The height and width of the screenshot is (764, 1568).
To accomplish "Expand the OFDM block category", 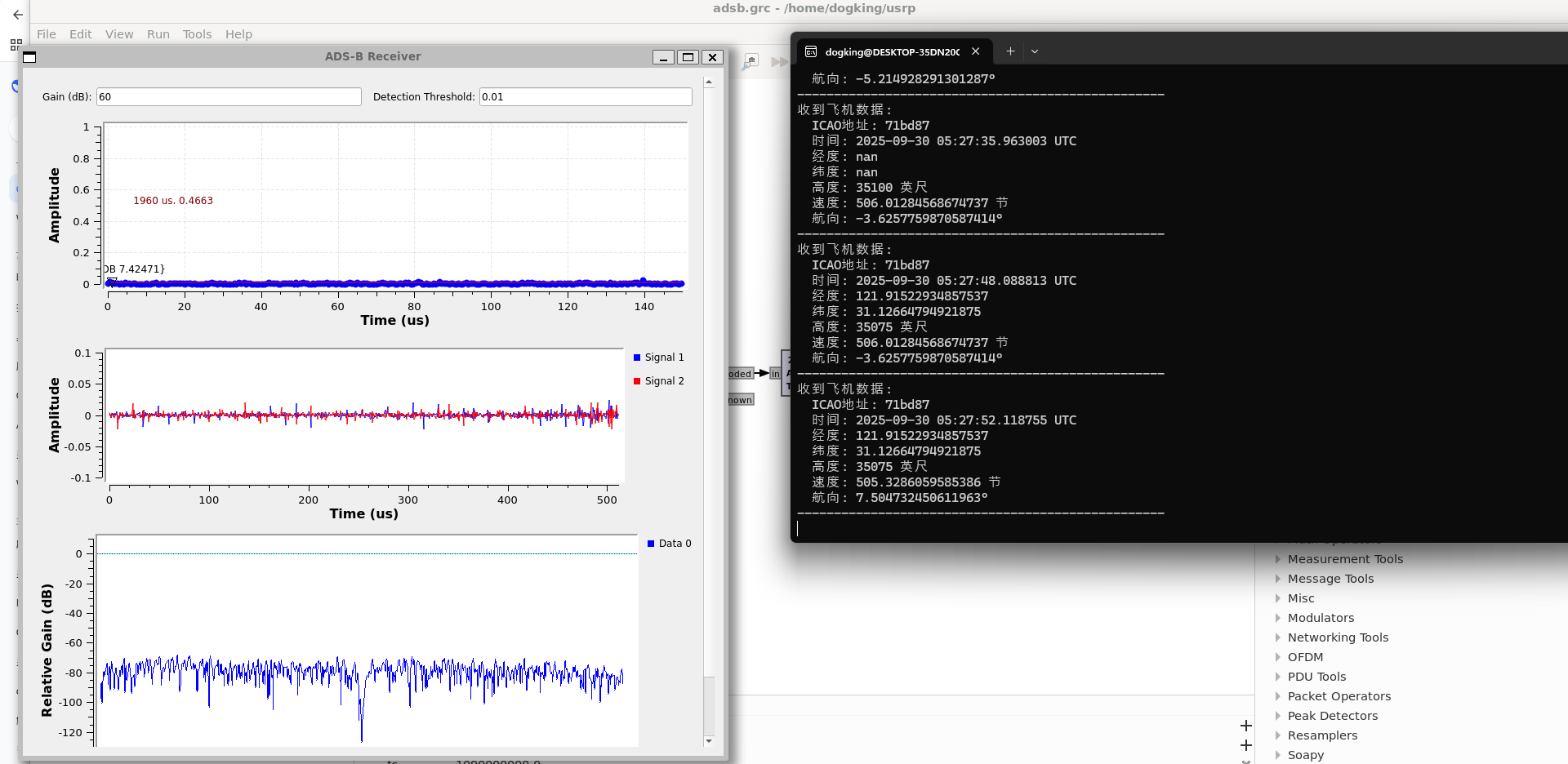I will pos(1305,657).
